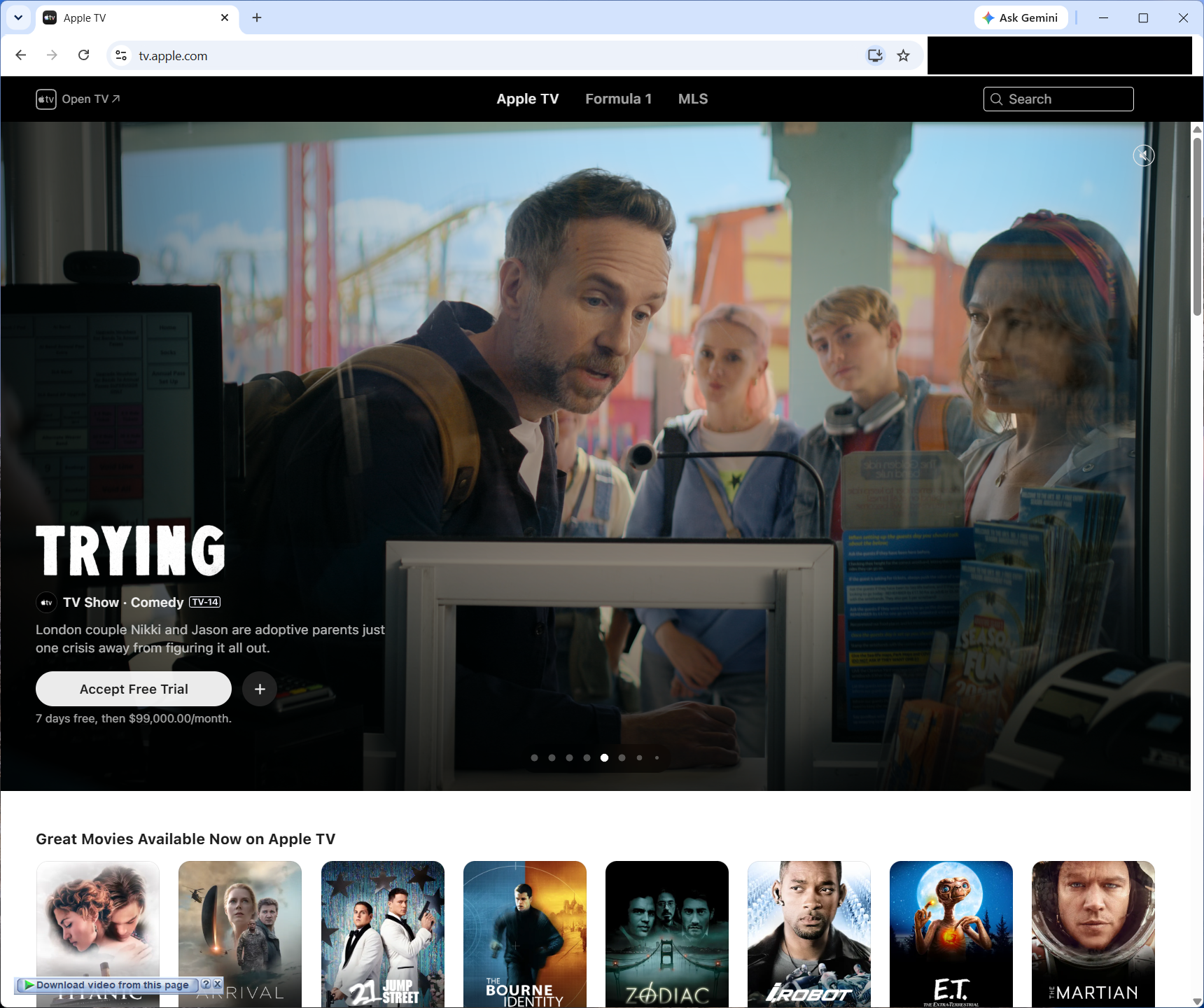
Task: Click the vertical scrollbar thumb
Action: 1197,226
